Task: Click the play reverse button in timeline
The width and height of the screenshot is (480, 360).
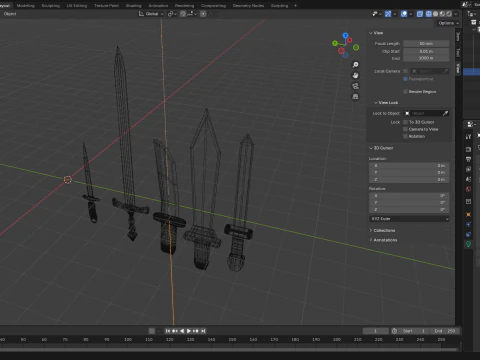Action: (182, 331)
